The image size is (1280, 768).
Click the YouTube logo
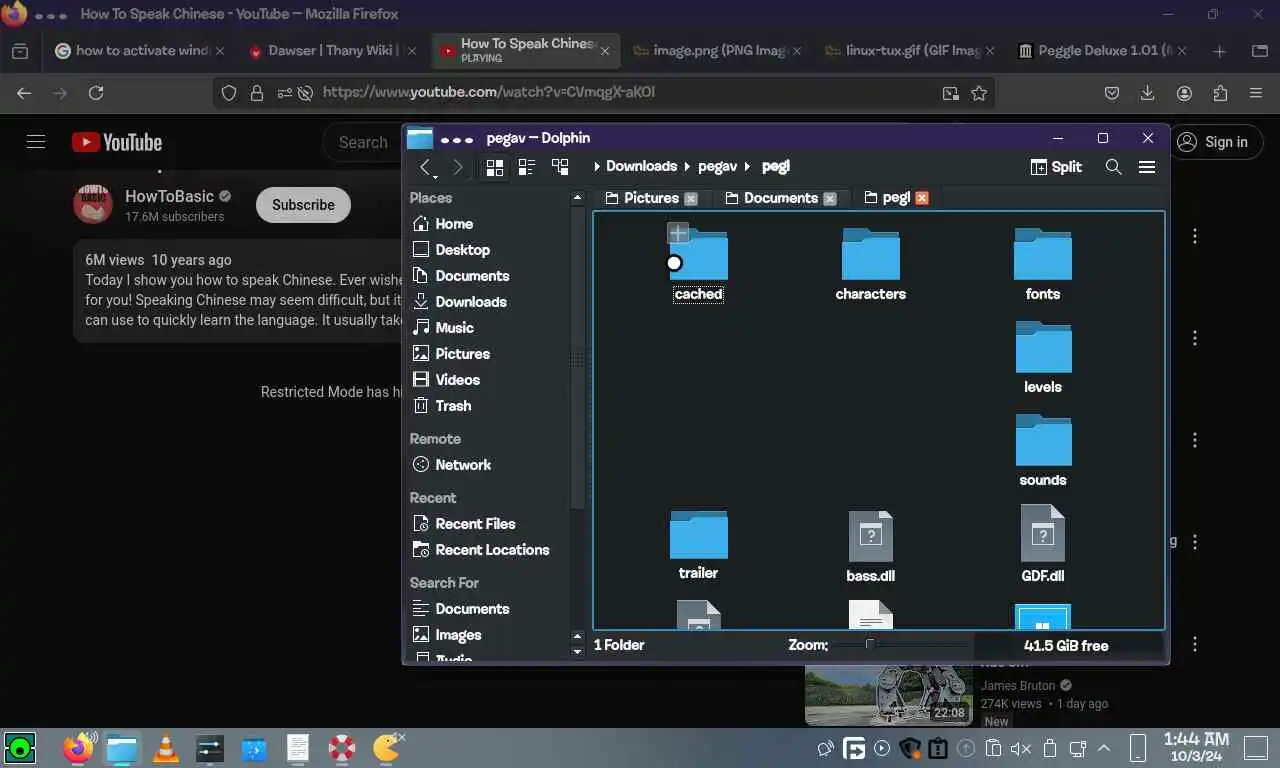tap(117, 142)
